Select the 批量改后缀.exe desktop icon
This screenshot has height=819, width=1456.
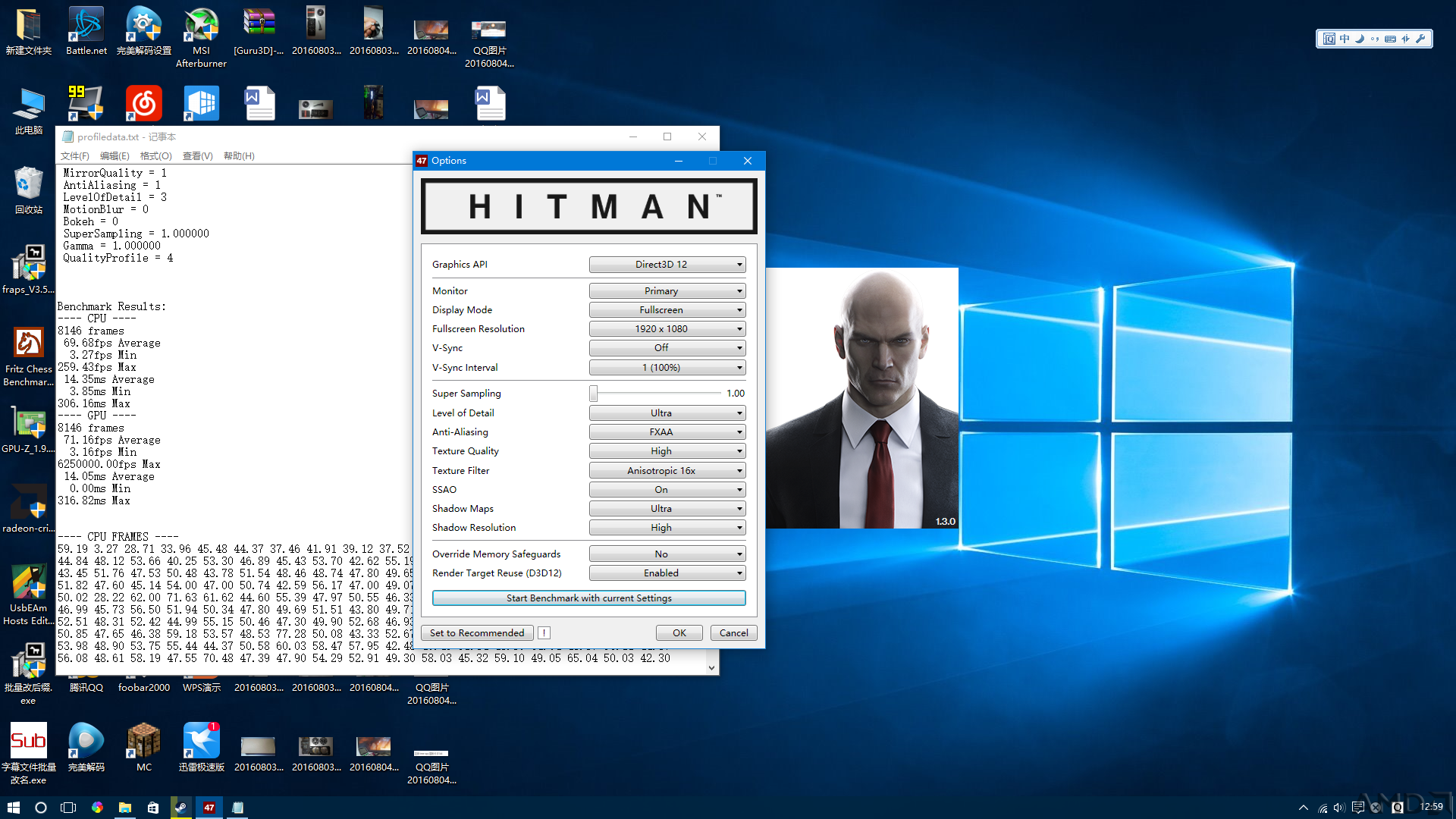[29, 674]
